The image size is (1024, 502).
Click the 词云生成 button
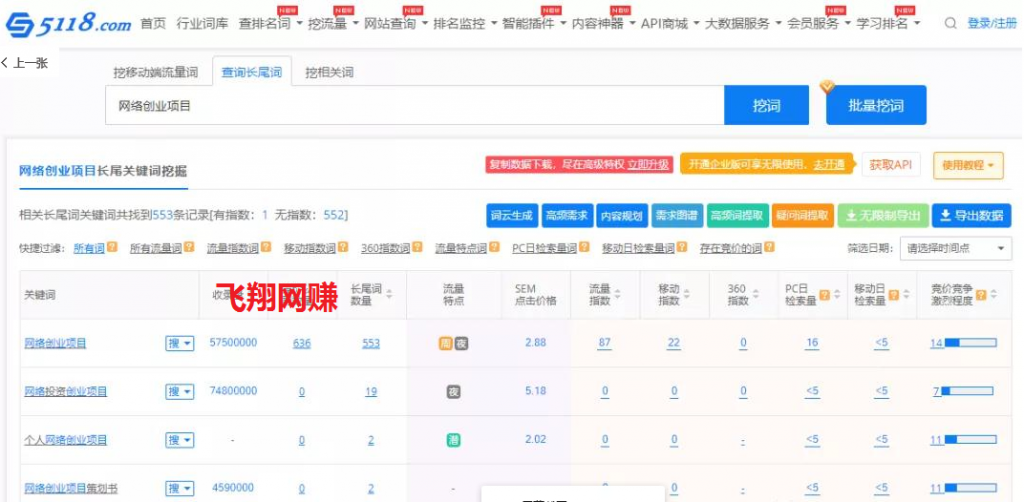[512, 215]
